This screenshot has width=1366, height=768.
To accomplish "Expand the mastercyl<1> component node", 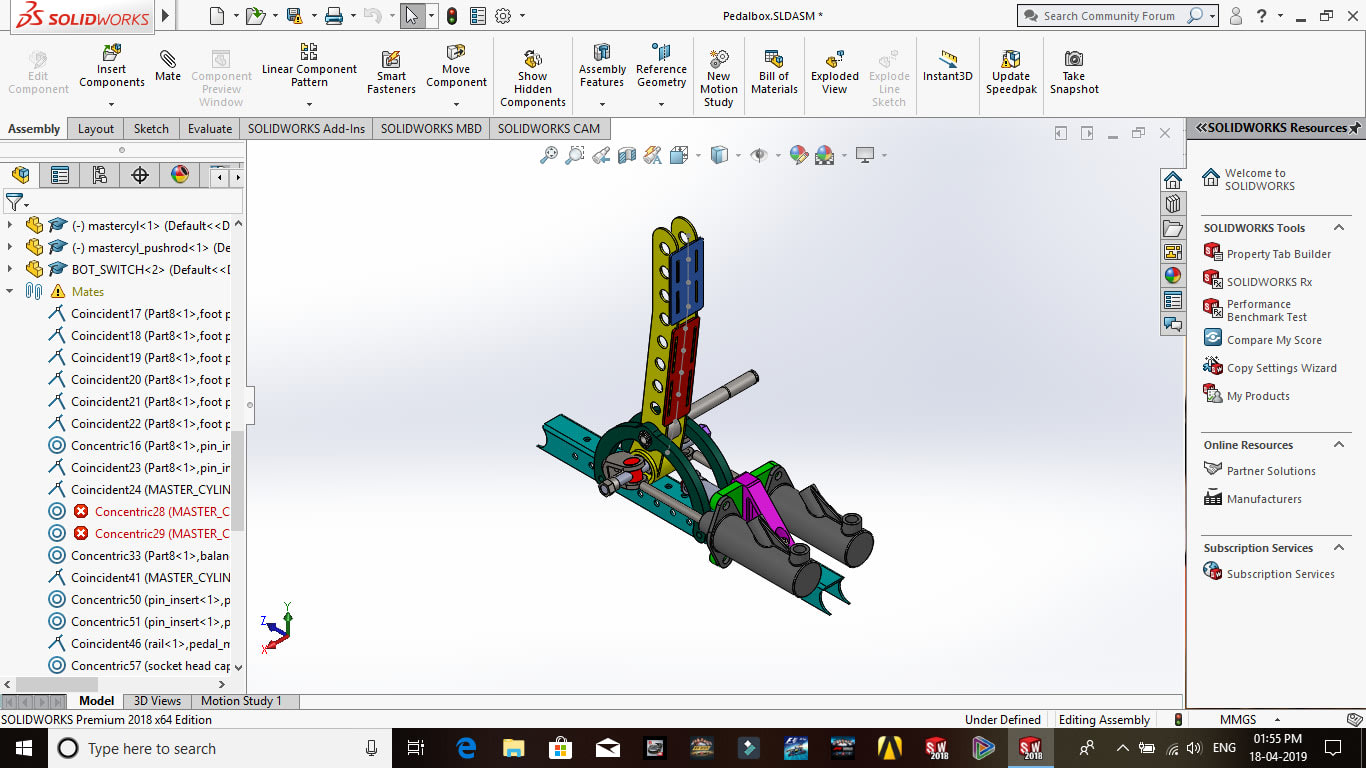I will coord(10,226).
